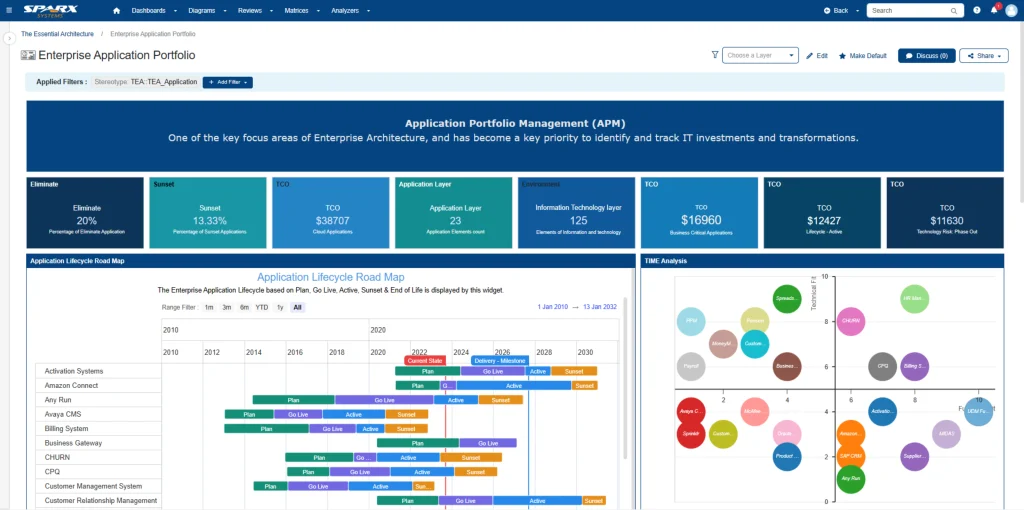Go to the Home icon
Screen dimensions: 1024x510
[x=116, y=10]
